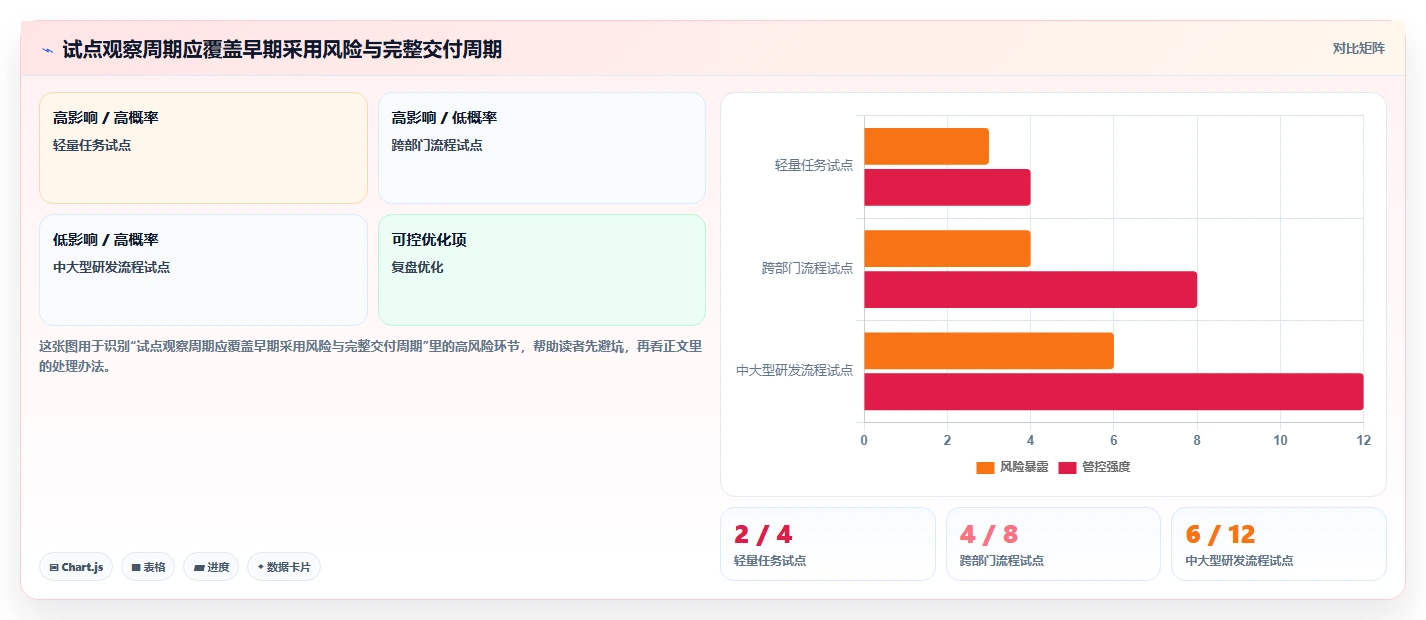Select 中大型研发流程试点 inside the 低影响 / 高概率 card
This screenshot has width=1426, height=620.
[x=111, y=267]
